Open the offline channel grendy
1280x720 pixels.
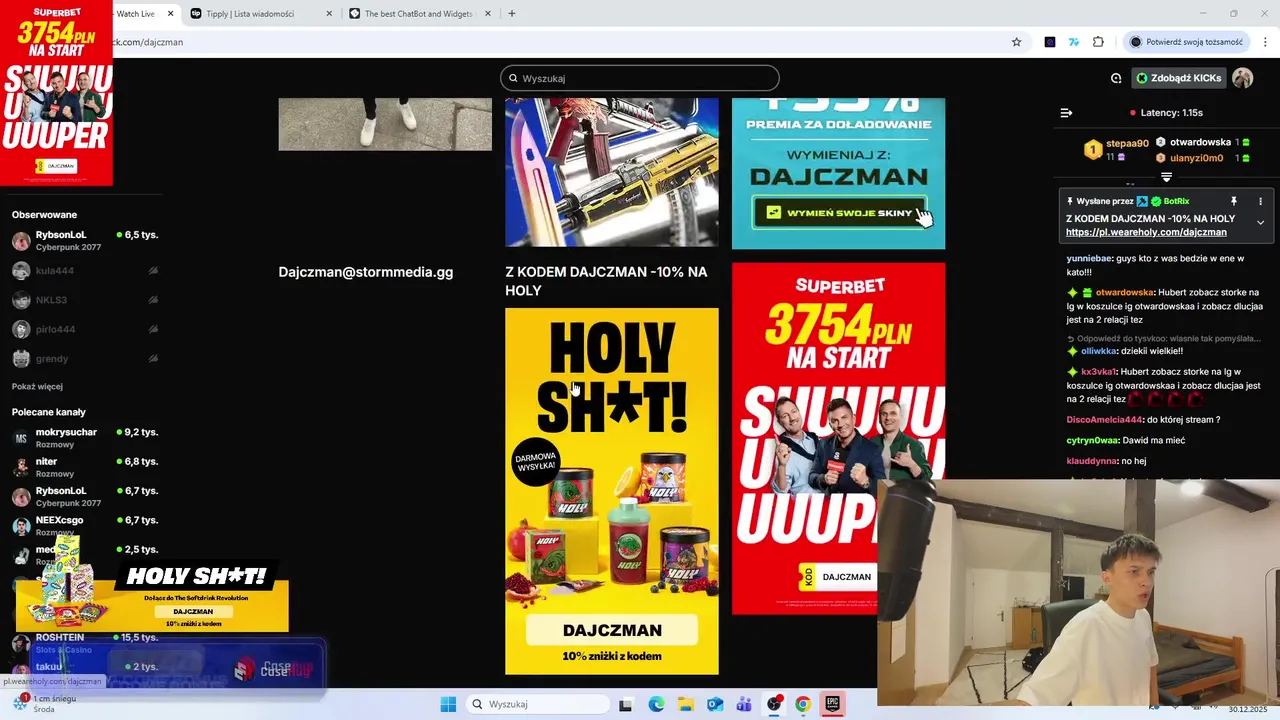point(85,358)
